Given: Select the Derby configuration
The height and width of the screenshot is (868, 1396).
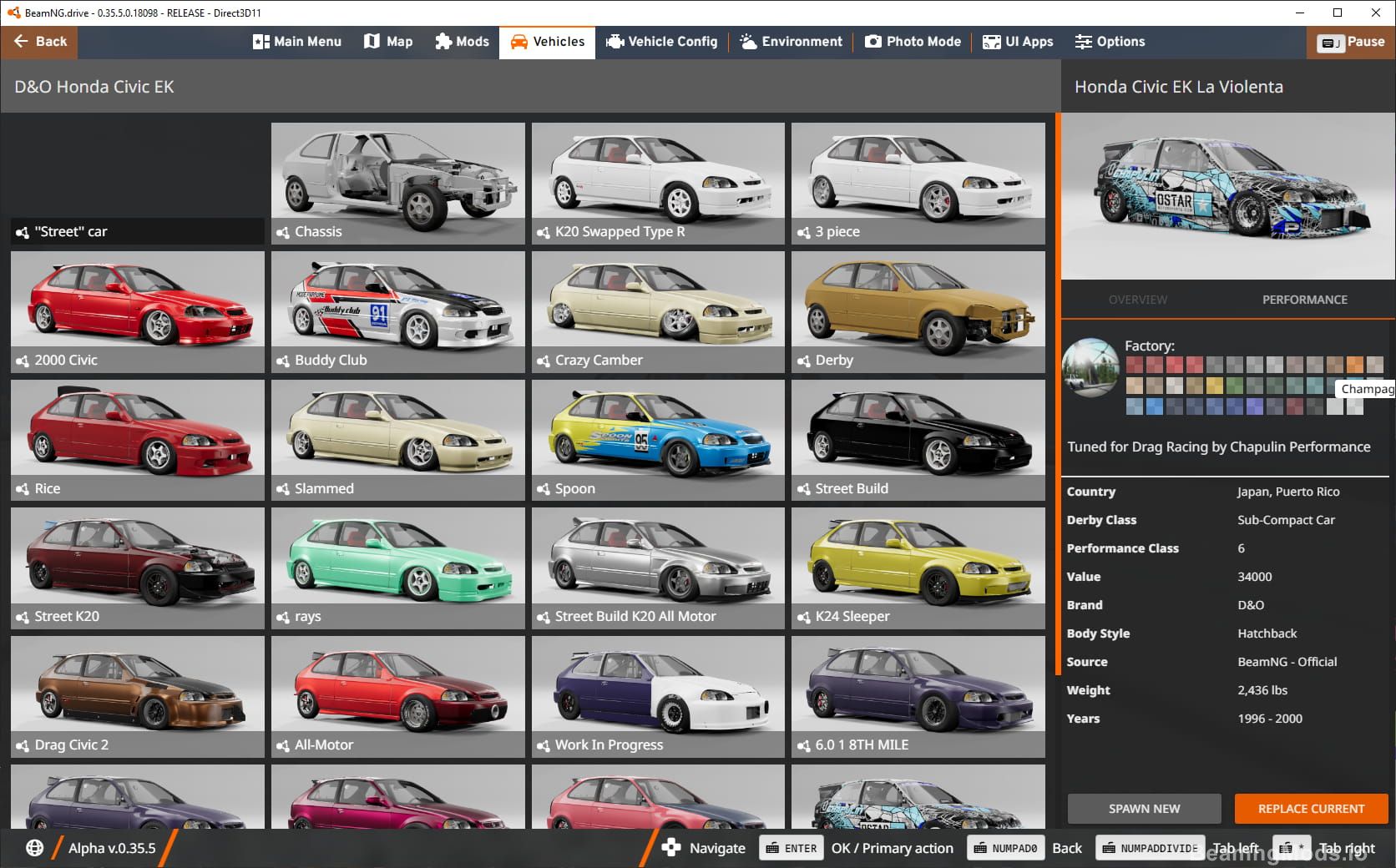Looking at the screenshot, I should [918, 312].
